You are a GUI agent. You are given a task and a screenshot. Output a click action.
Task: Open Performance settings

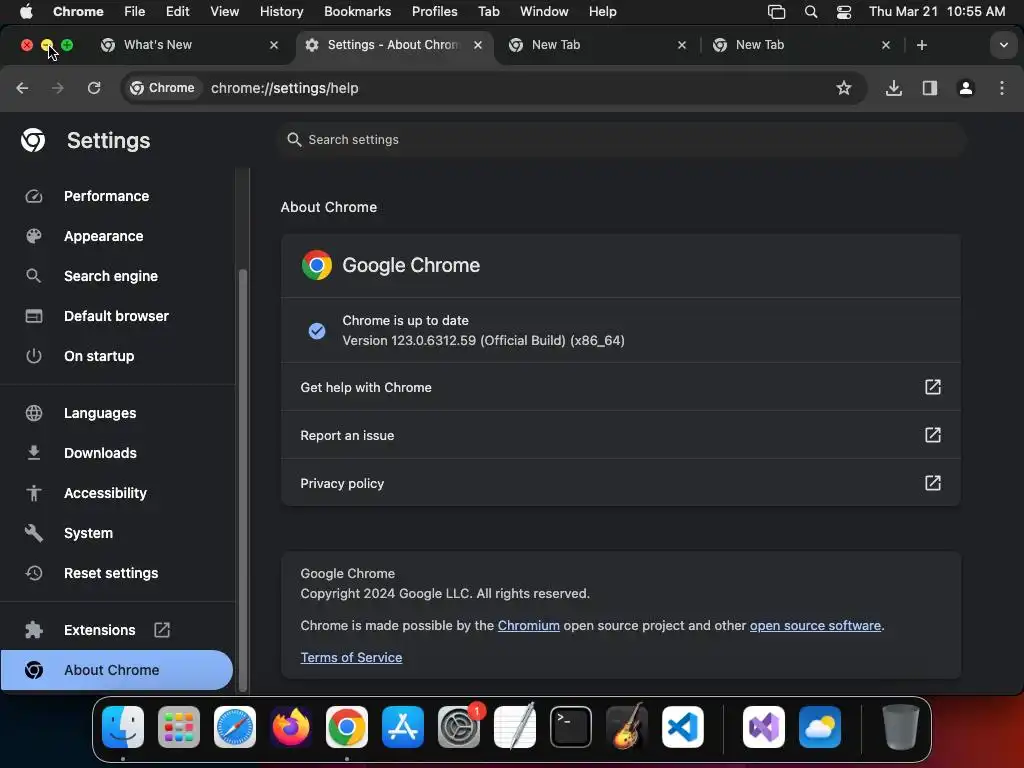point(106,196)
